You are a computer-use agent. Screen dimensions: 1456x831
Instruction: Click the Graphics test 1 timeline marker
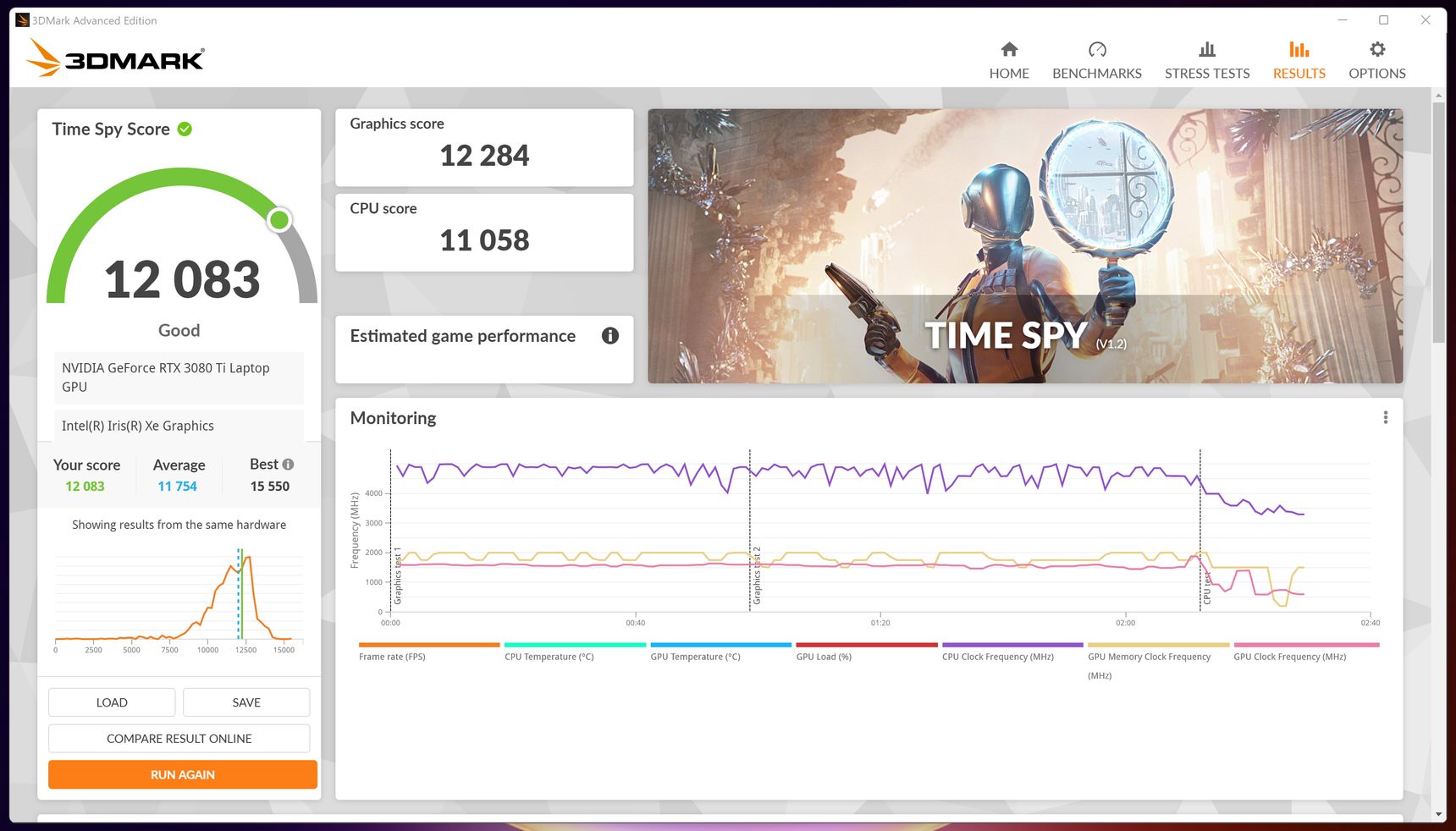coord(398,575)
